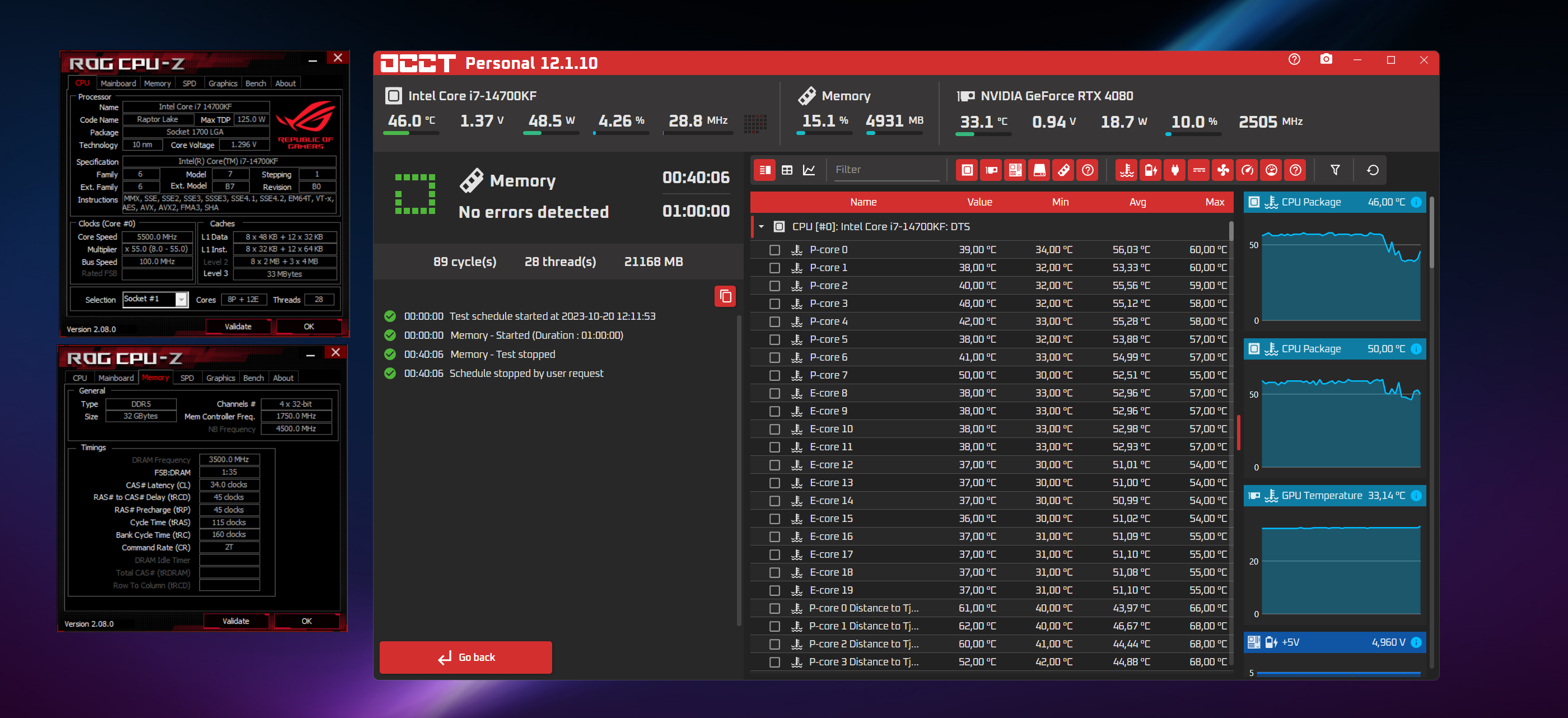The width and height of the screenshot is (1568, 718).
Task: Toggle the GPU device filter icon
Action: (x=991, y=170)
